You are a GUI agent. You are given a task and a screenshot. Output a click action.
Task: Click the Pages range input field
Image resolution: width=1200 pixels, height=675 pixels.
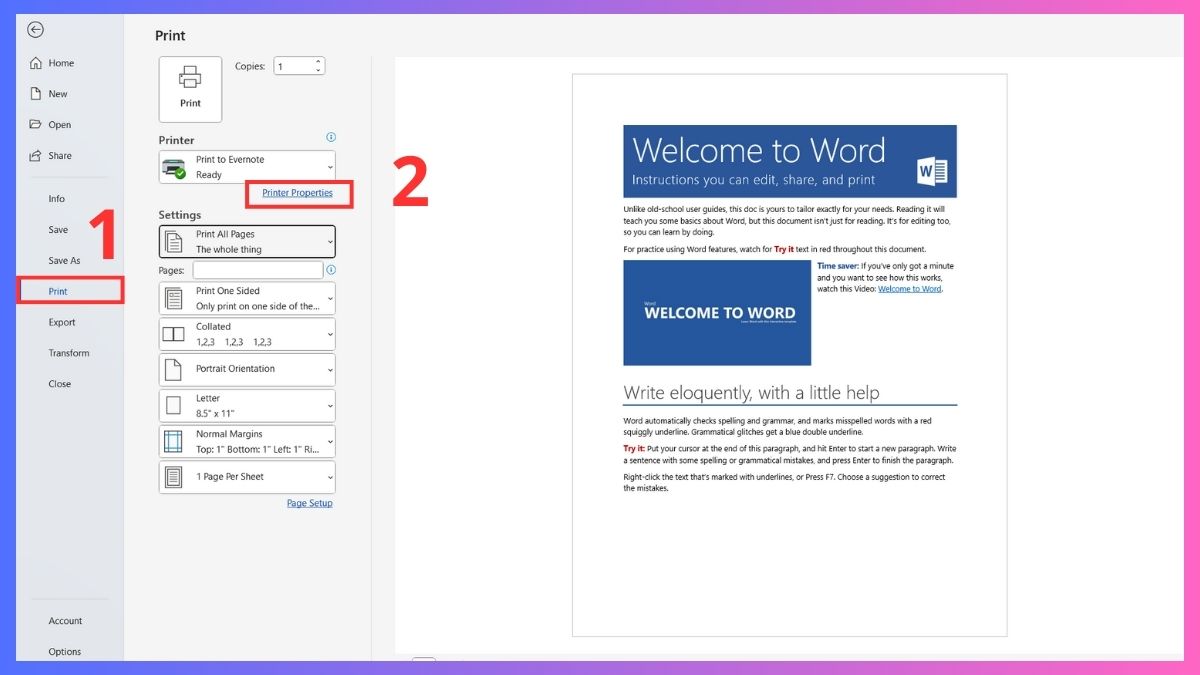tap(258, 270)
